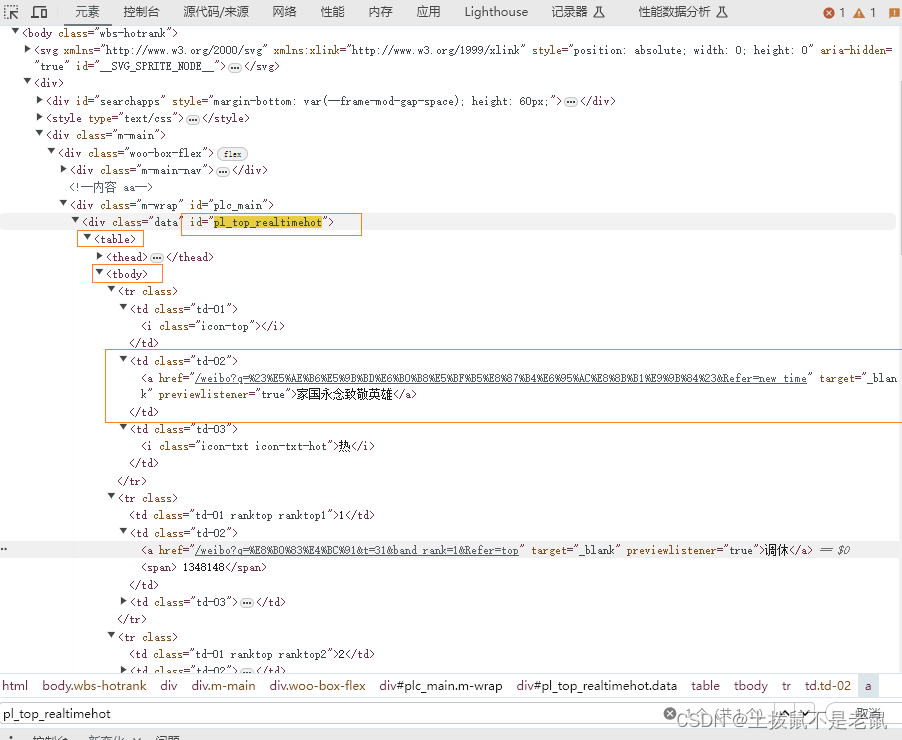Expand the searchapps div triangle
Viewport: 902px width, 740px height.
(x=39, y=100)
